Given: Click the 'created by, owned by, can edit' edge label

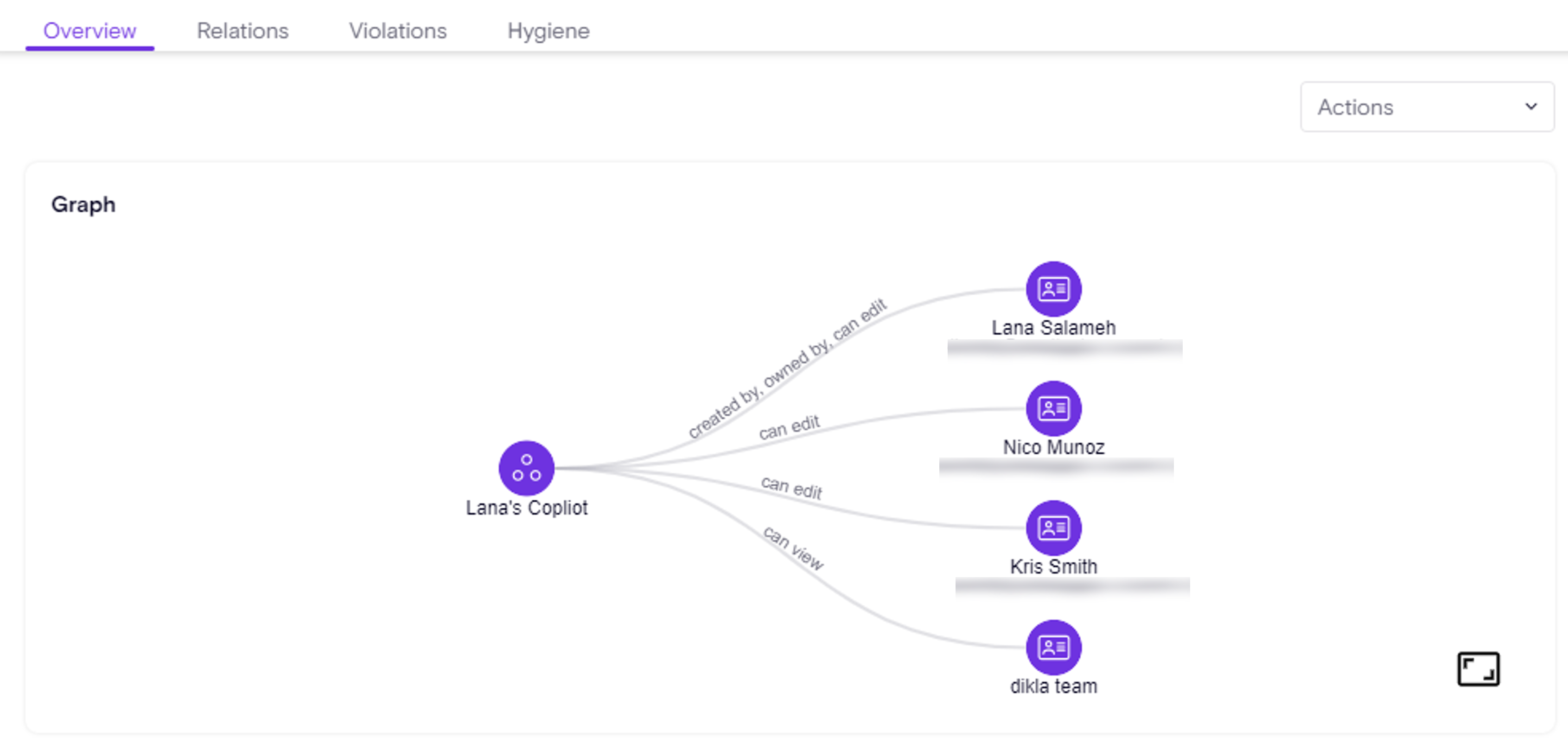Looking at the screenshot, I should tap(787, 368).
